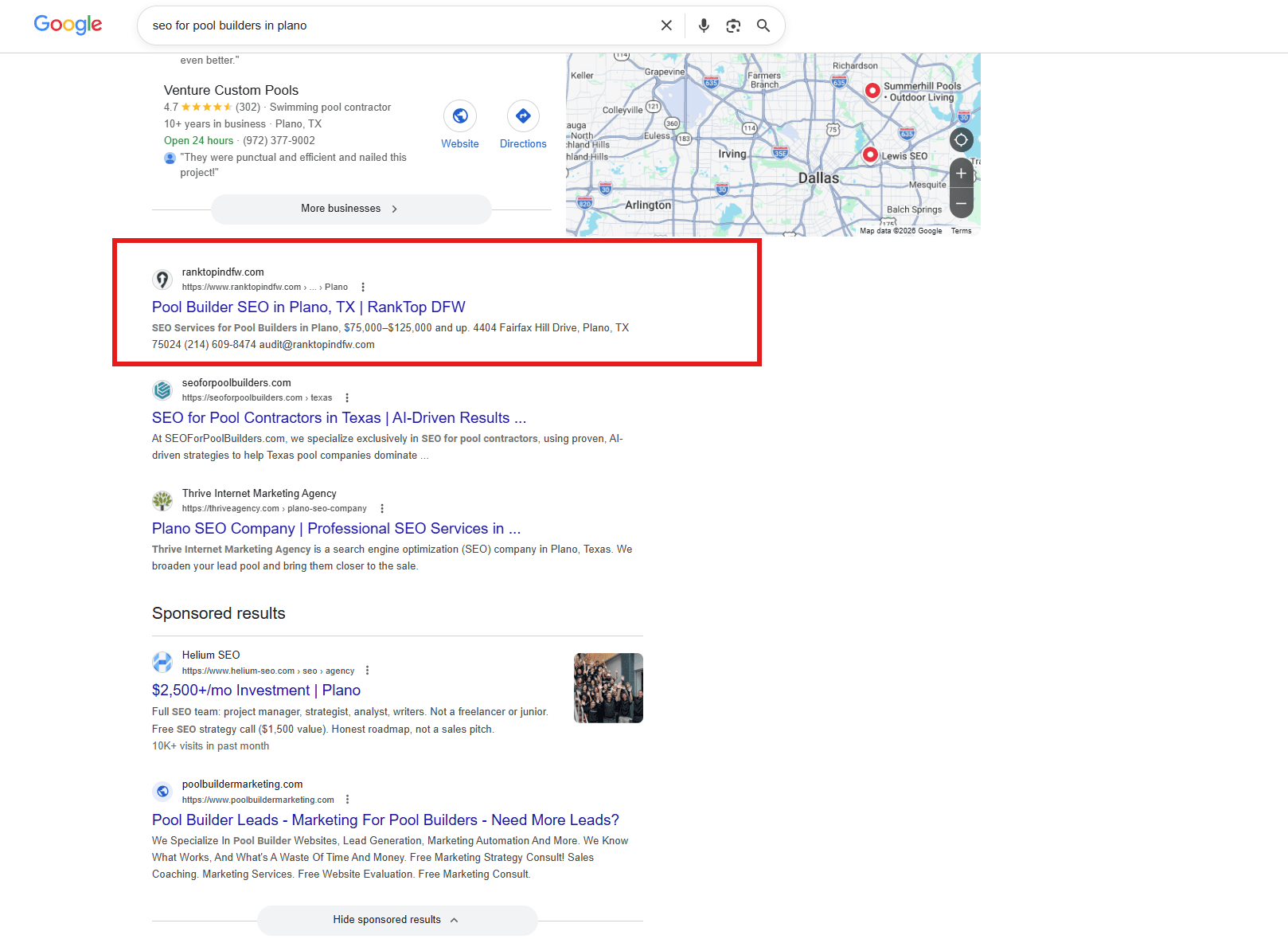Image resolution: width=1288 pixels, height=939 pixels.
Task: Zoom in on the map with plus
Action: pyautogui.click(x=961, y=174)
